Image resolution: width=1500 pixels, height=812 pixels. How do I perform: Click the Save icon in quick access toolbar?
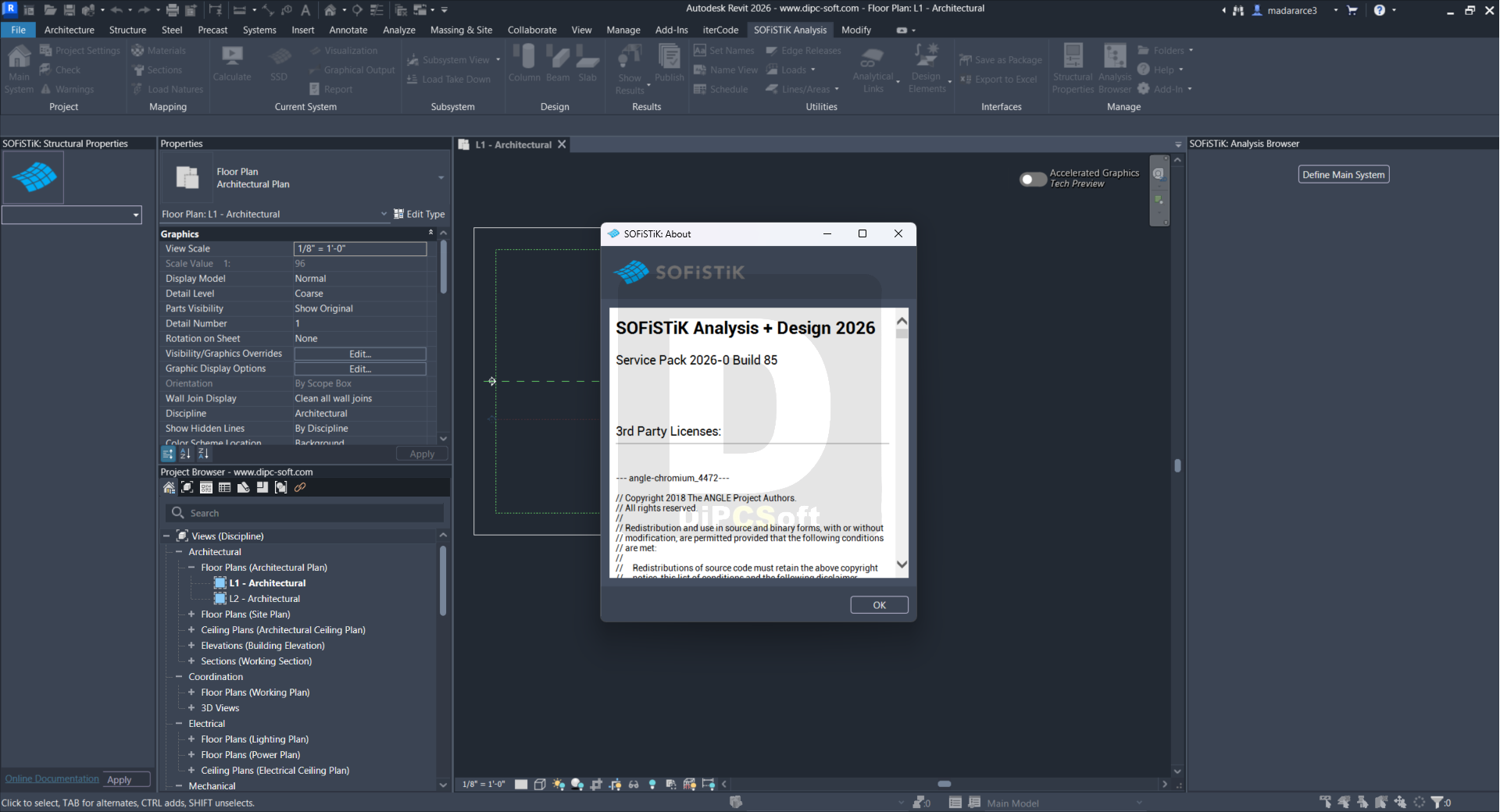pos(70,10)
